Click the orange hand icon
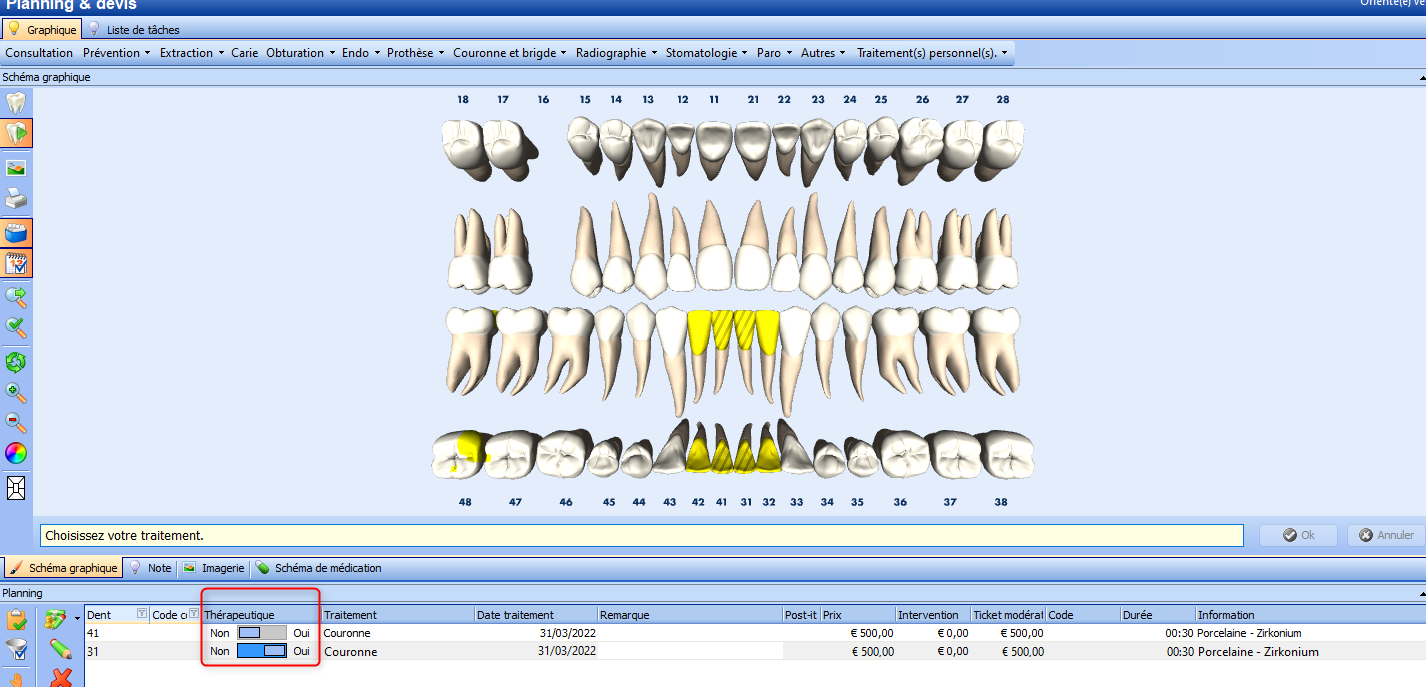This screenshot has height=687, width=1426. point(16,680)
